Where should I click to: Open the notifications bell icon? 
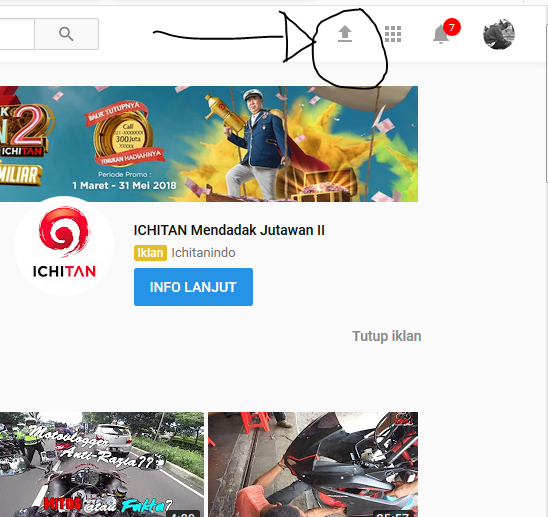(x=441, y=35)
